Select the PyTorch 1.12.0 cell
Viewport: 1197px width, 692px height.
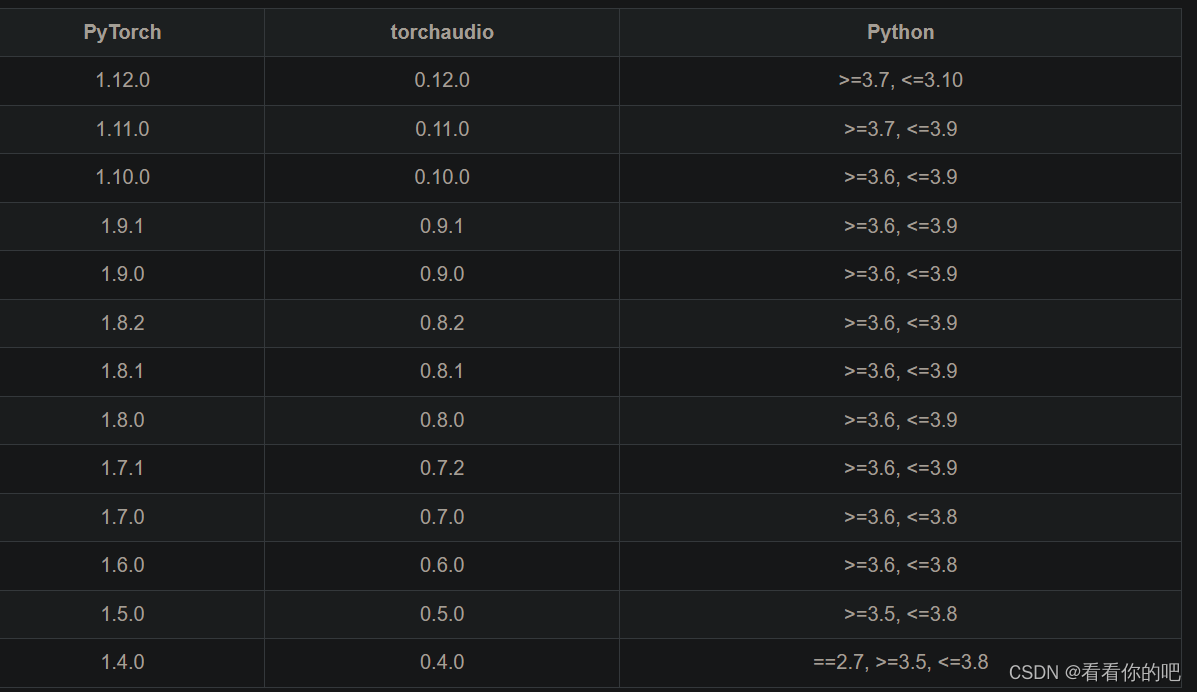point(122,80)
